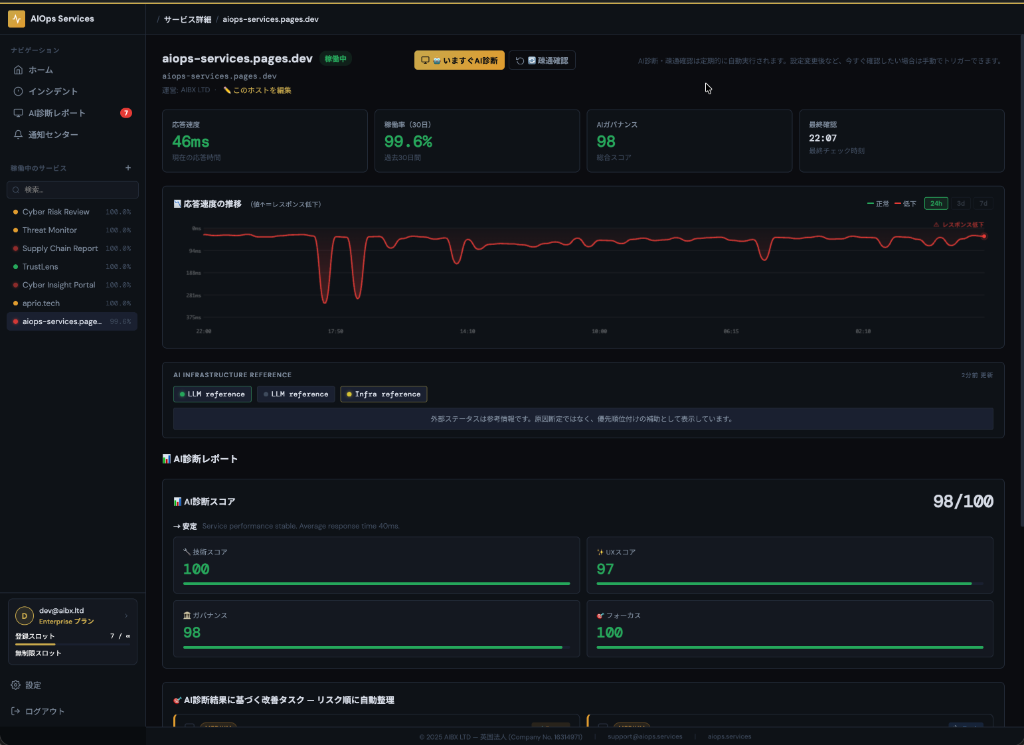Open 設定 via the gear icon

(15, 685)
